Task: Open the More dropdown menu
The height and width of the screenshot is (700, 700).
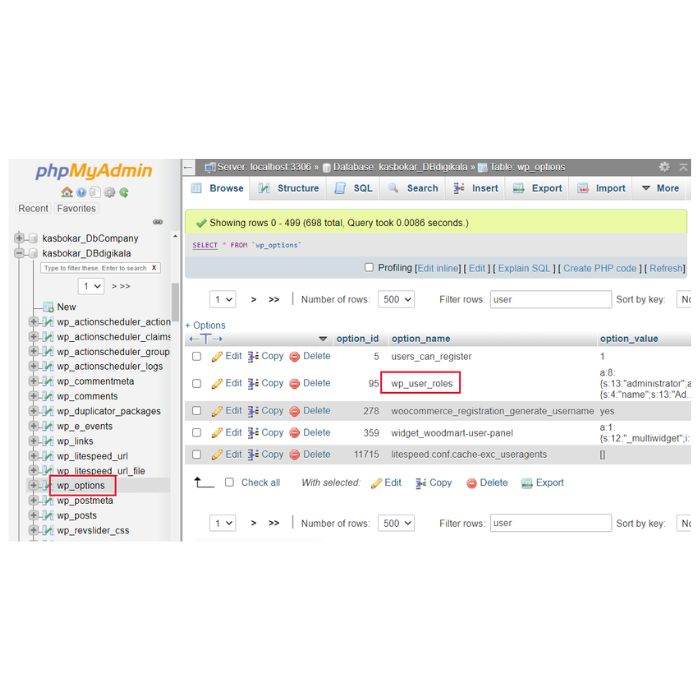Action: [x=660, y=188]
